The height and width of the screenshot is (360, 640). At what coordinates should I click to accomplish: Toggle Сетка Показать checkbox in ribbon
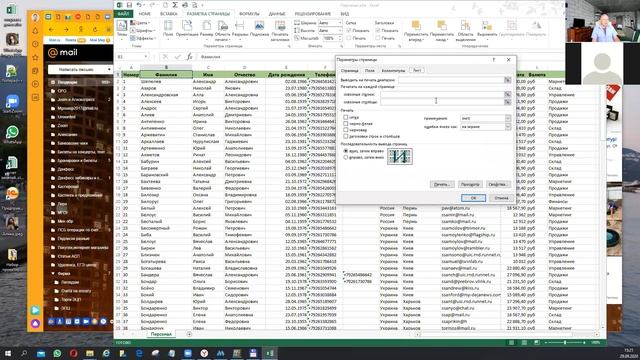coord(349,31)
